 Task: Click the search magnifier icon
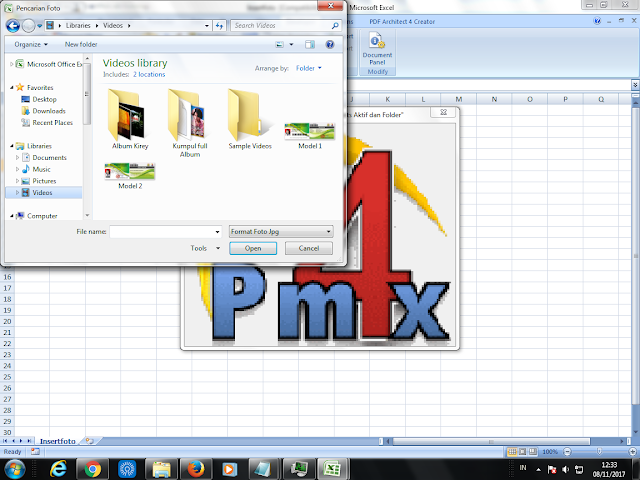point(335,26)
